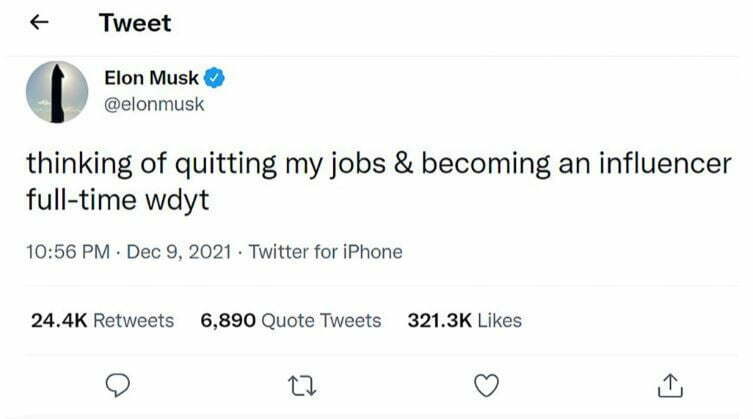
Task: Click the word "jobs" in the tweet
Action: pos(368,165)
